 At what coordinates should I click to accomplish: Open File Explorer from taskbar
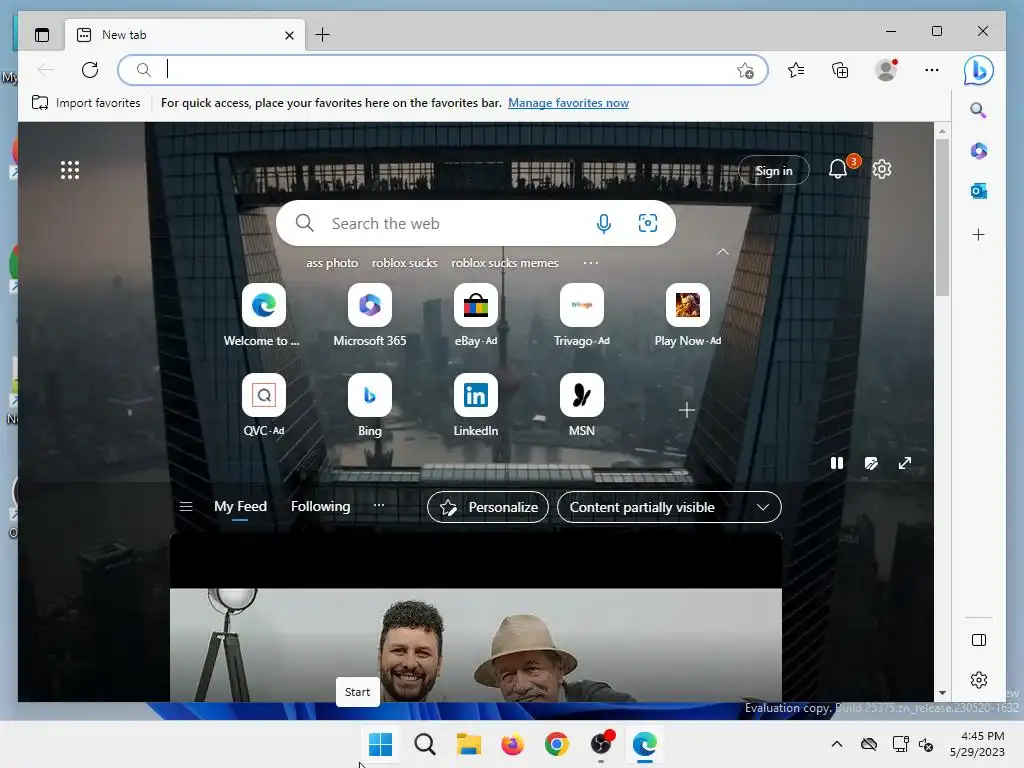(468, 744)
